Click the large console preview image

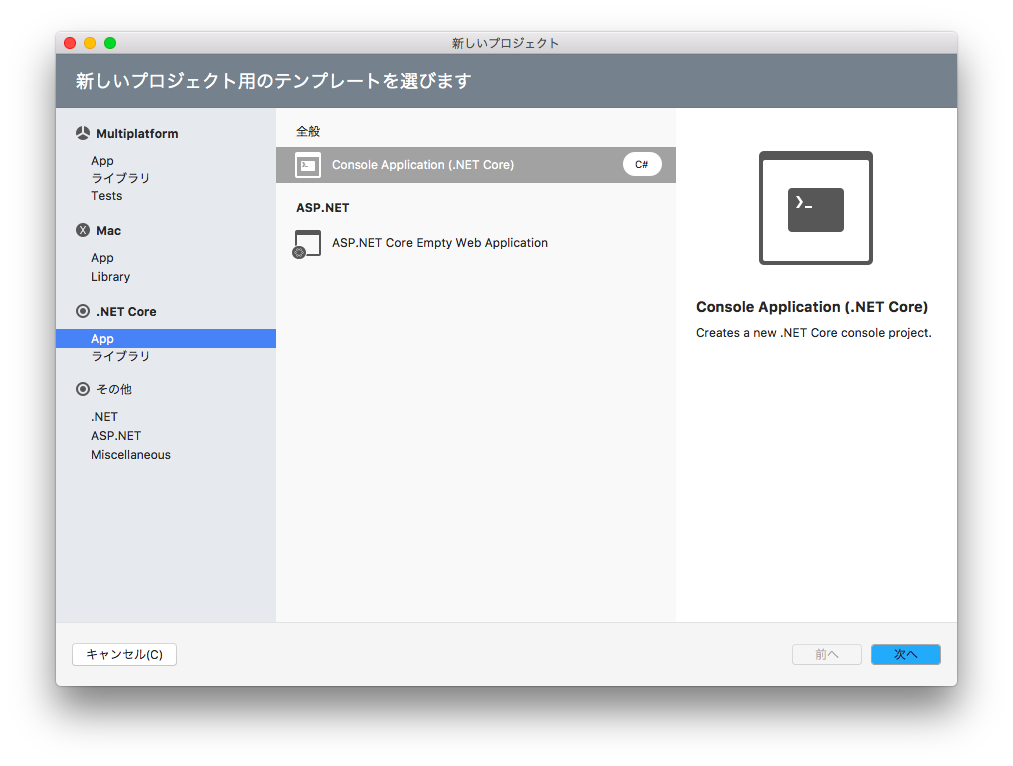(815, 208)
